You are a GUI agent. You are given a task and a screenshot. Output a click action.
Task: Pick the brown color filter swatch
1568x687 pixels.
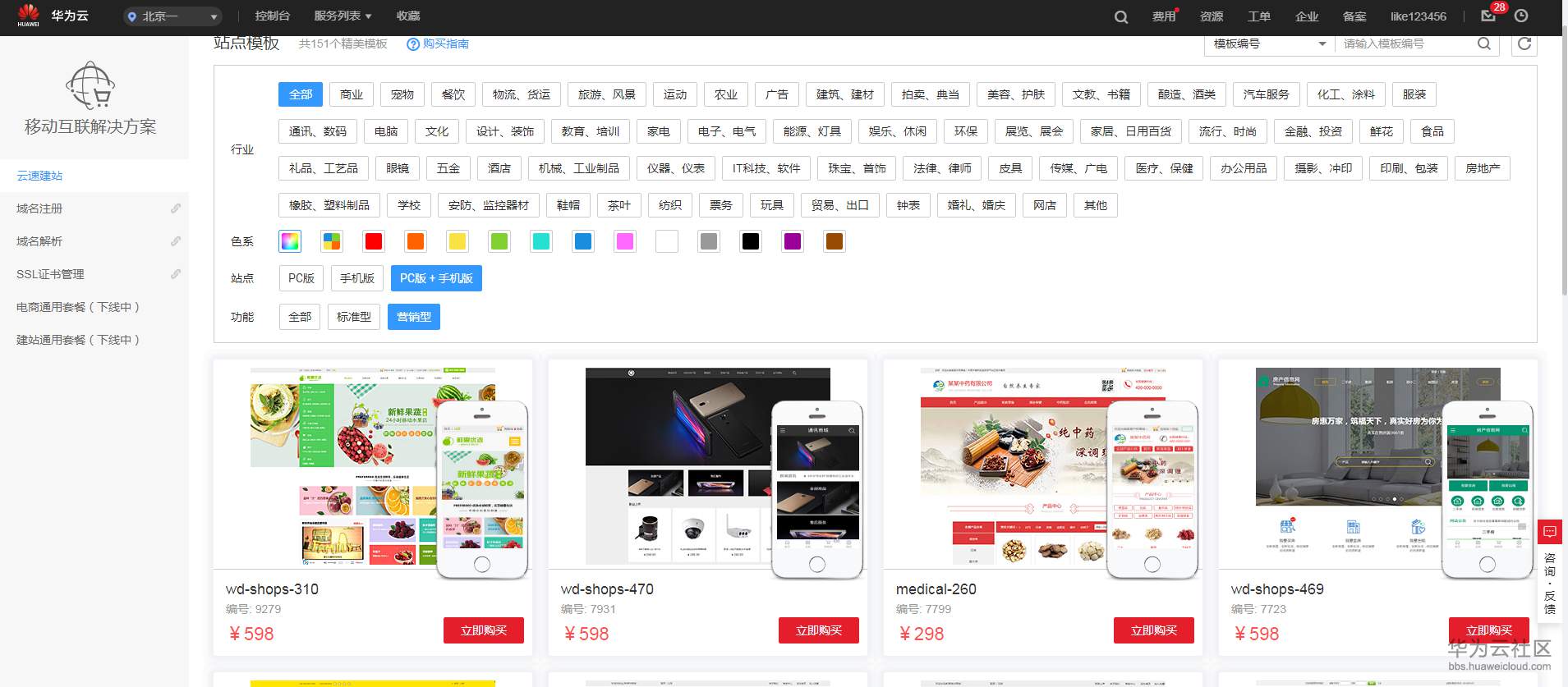pos(835,241)
